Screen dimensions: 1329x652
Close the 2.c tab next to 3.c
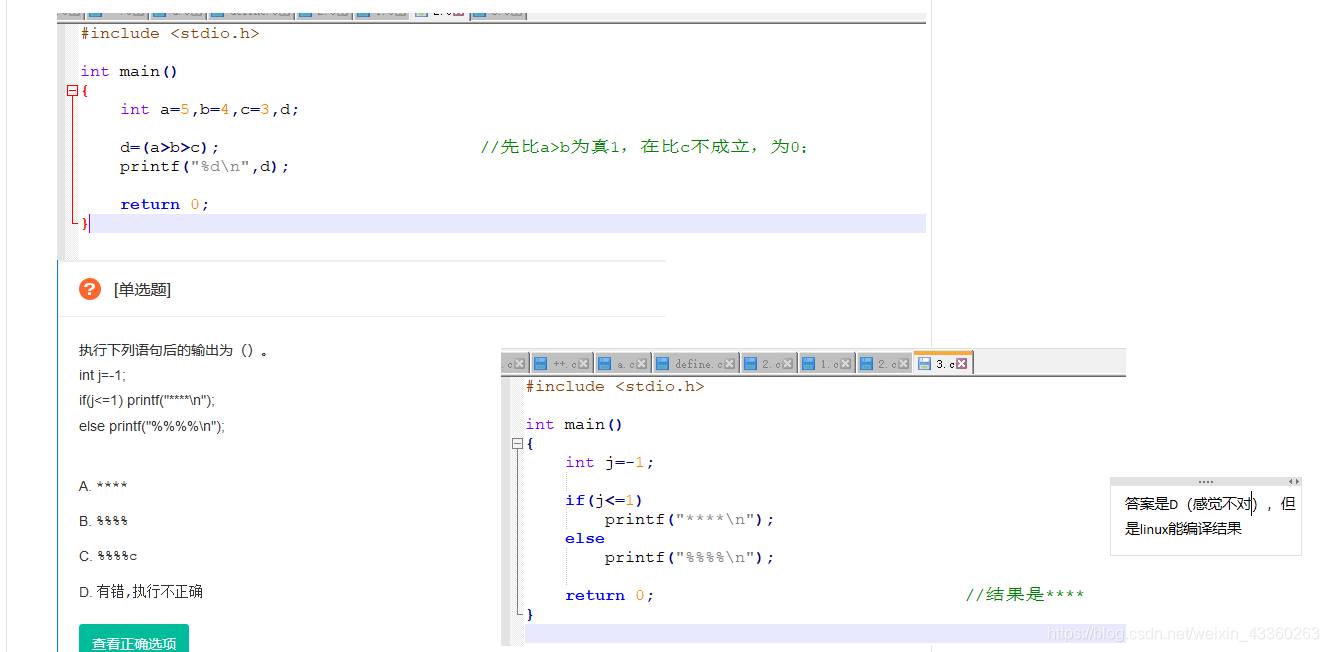click(904, 364)
